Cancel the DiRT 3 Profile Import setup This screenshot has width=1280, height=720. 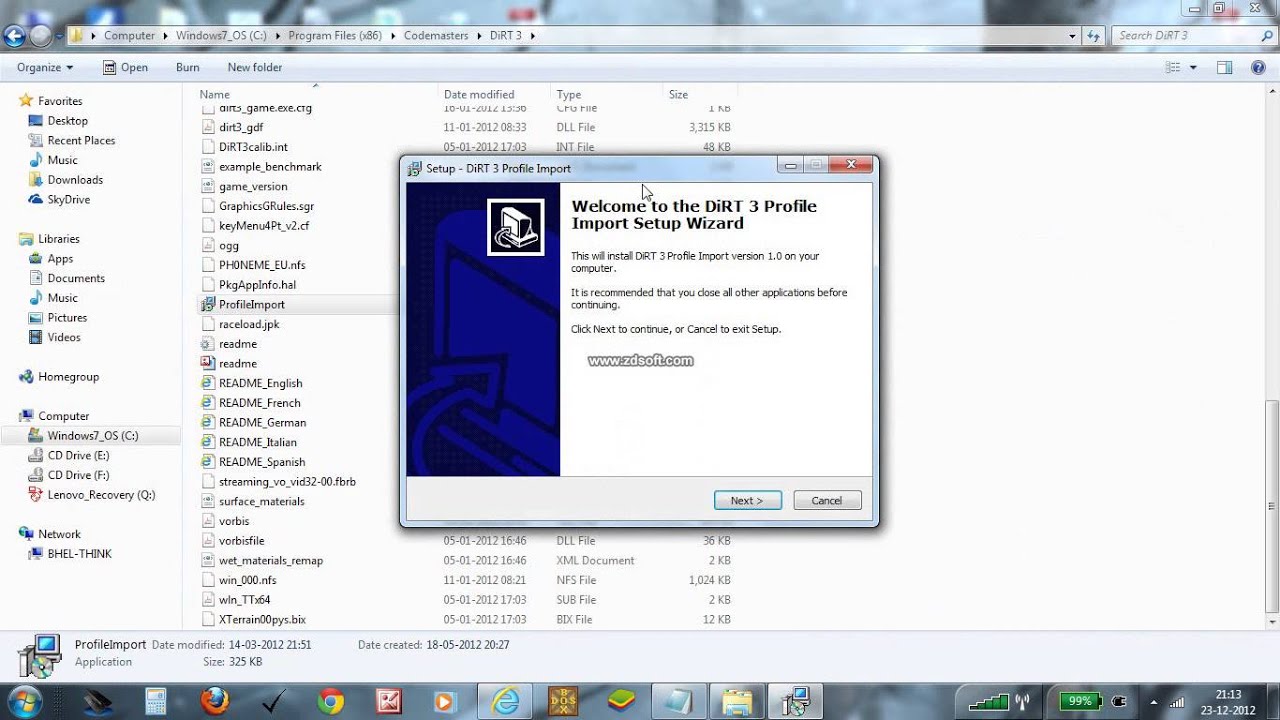827,500
